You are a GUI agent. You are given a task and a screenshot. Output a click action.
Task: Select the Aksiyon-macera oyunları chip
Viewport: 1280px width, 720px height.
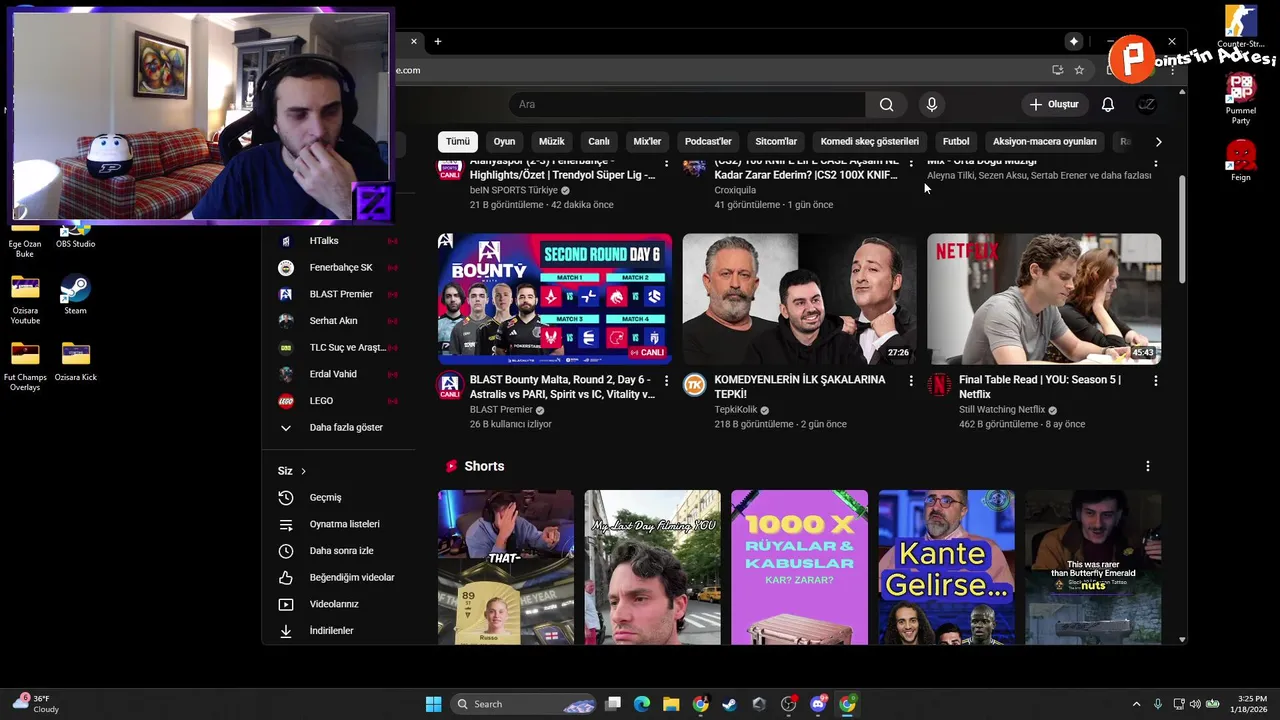(x=1044, y=142)
